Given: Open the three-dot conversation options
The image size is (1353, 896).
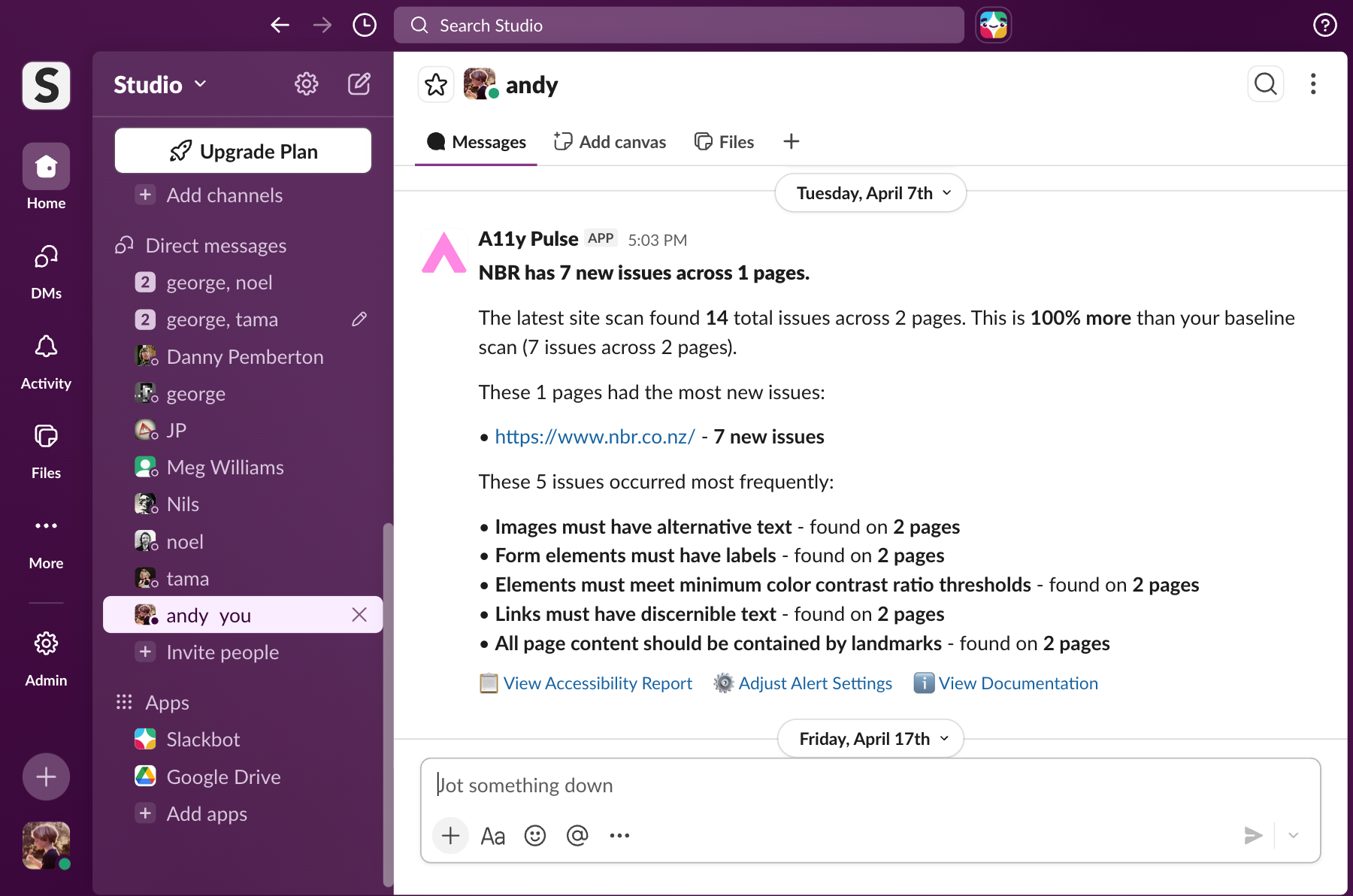Looking at the screenshot, I should pos(1313,83).
